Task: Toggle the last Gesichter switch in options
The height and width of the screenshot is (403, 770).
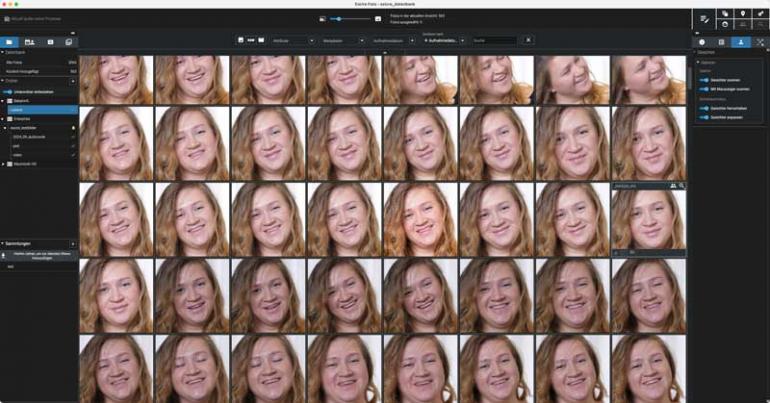Action: (704, 117)
